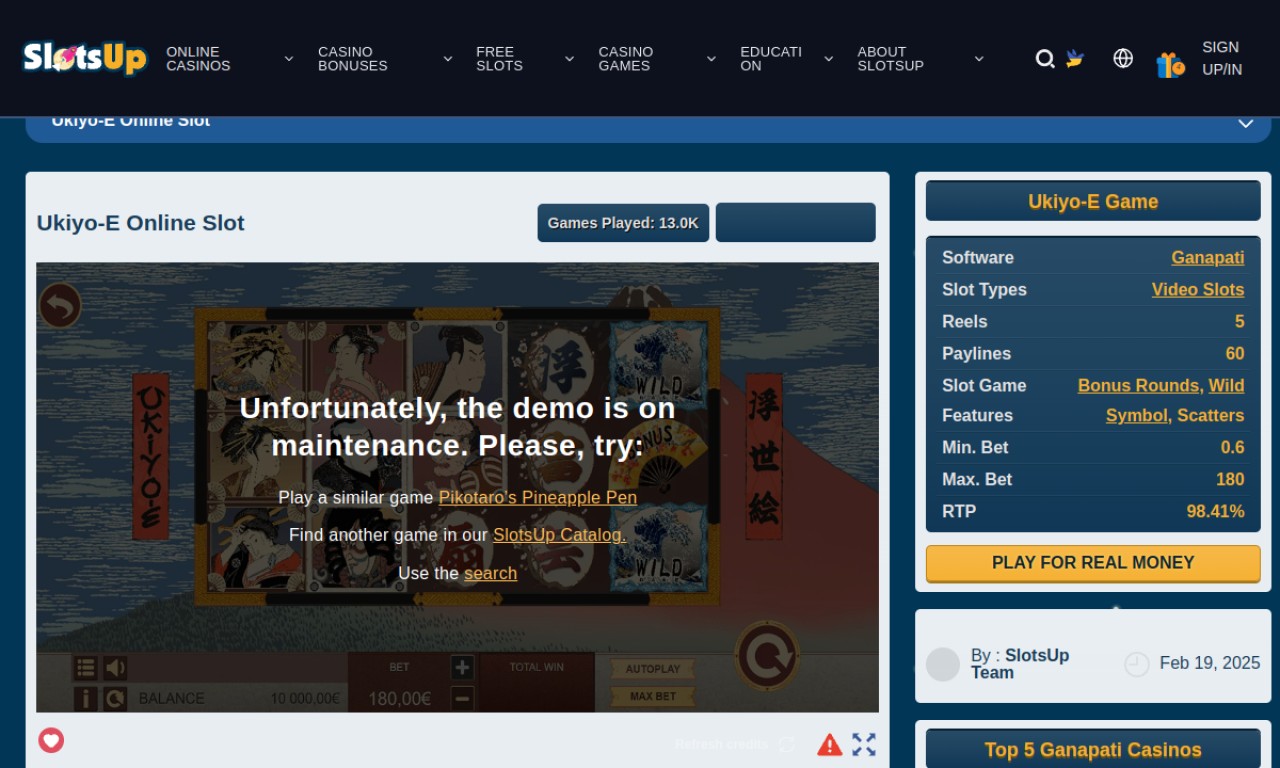Open the SlotsUp home logo
Viewport: 1280px width, 768px height.
click(85, 58)
